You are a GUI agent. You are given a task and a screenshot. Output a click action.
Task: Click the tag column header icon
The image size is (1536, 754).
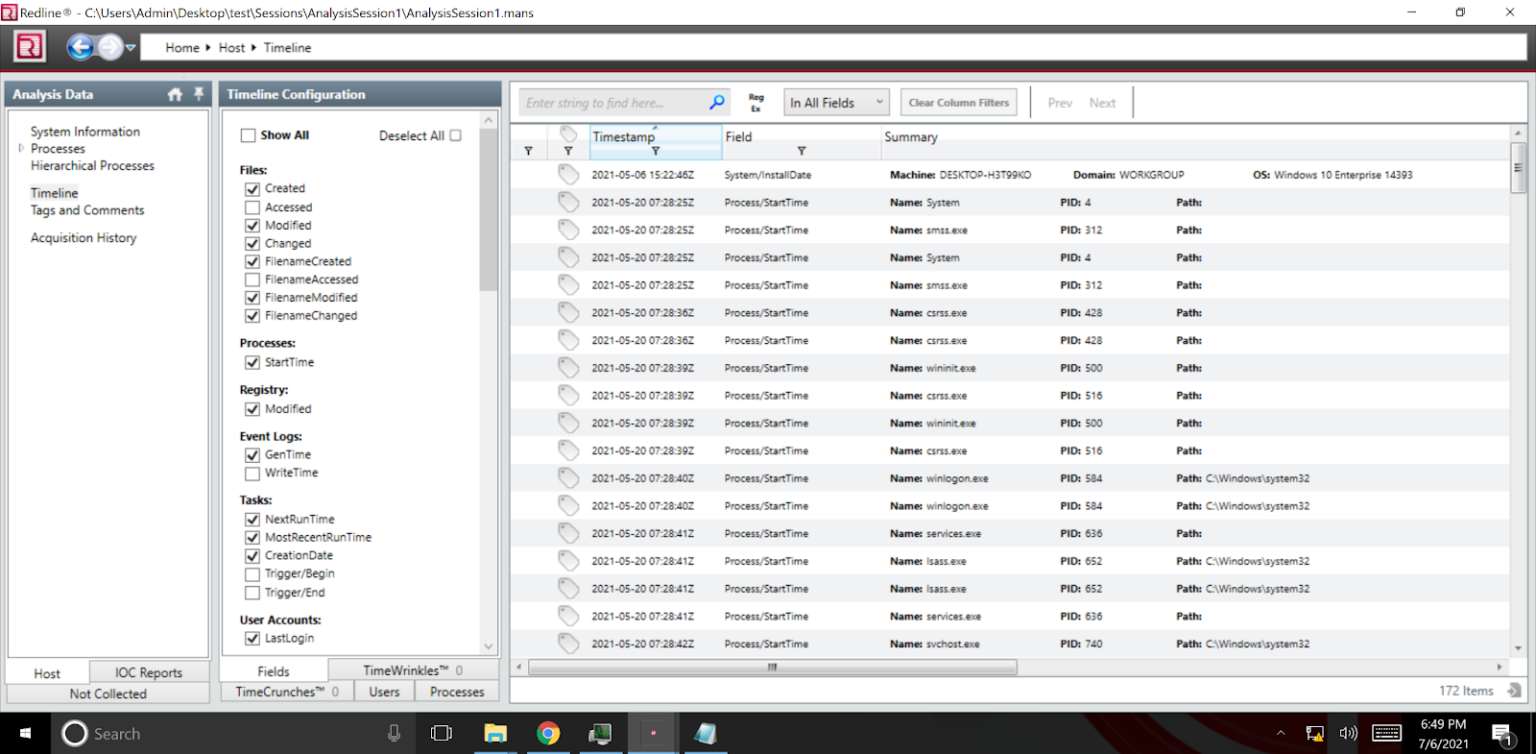point(568,136)
